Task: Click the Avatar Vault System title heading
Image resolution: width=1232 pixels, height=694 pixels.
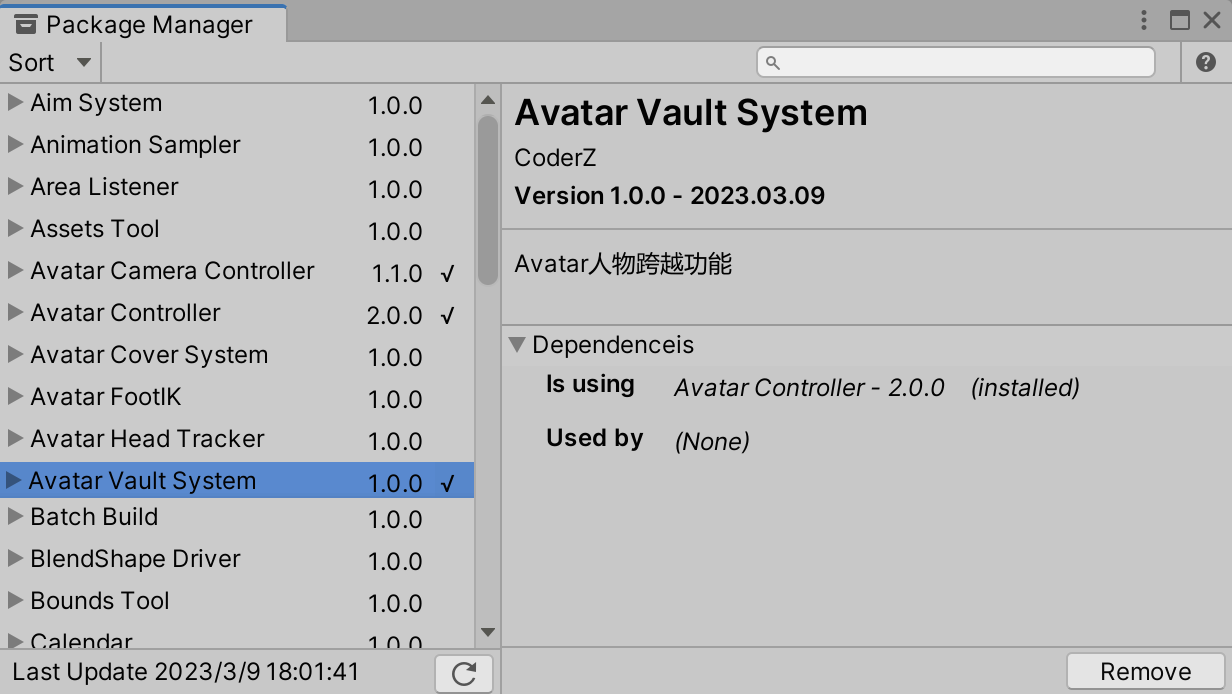Action: click(691, 112)
